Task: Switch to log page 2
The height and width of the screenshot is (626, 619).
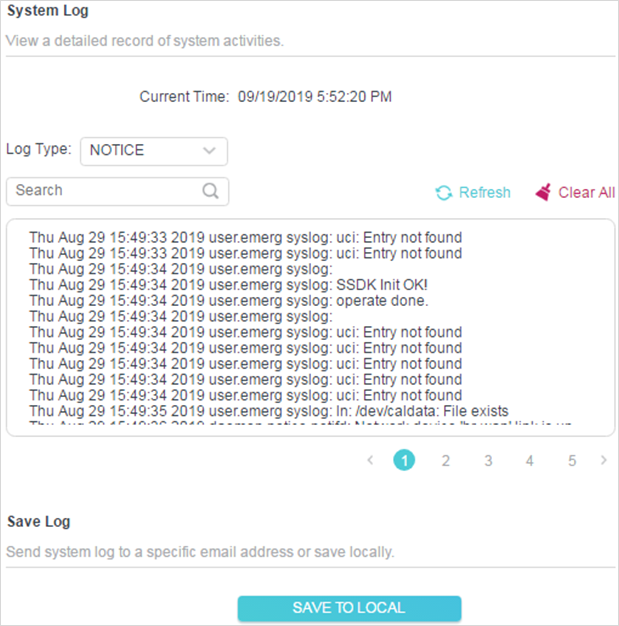Action: pyautogui.click(x=446, y=461)
